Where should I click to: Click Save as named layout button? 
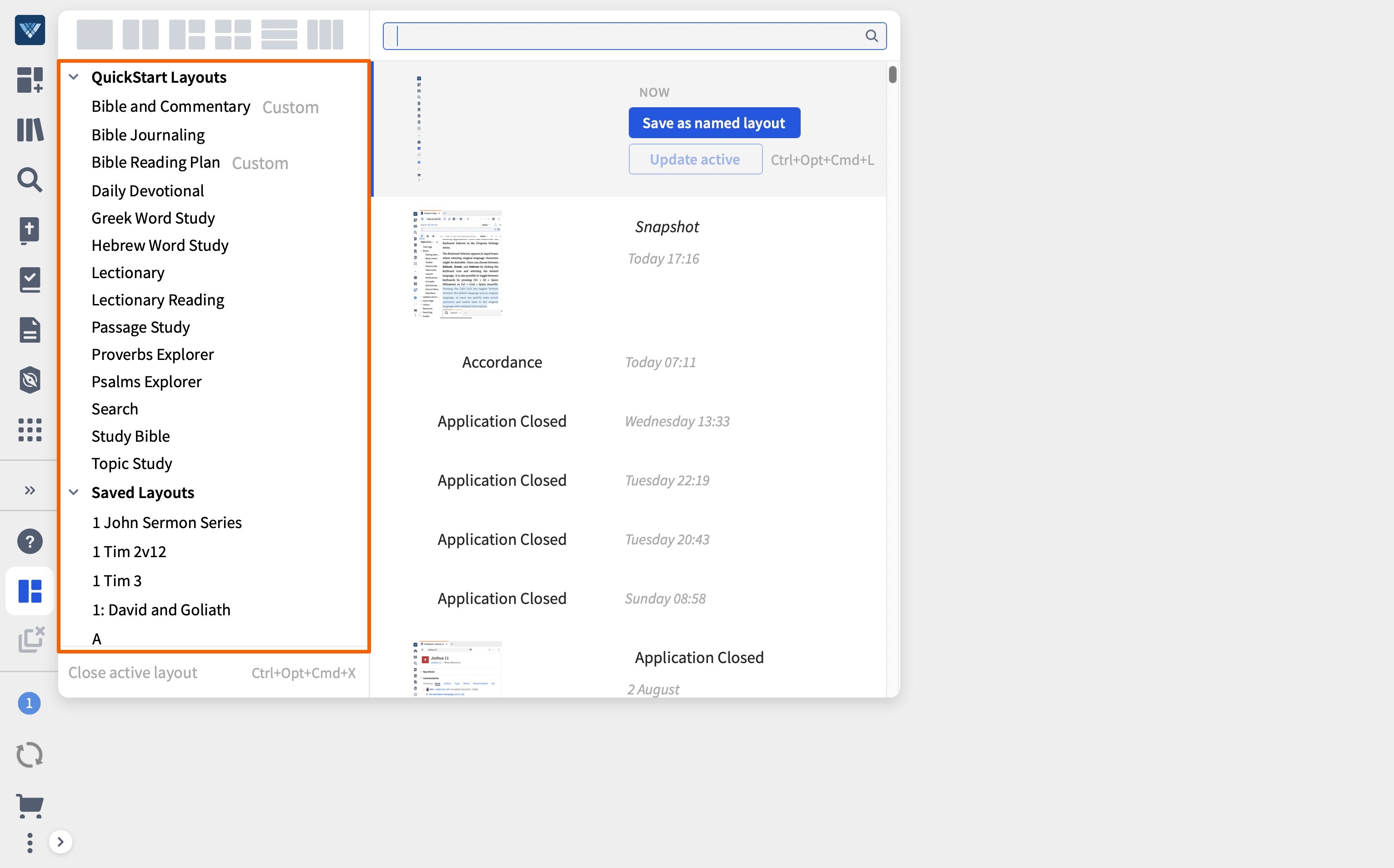click(714, 123)
